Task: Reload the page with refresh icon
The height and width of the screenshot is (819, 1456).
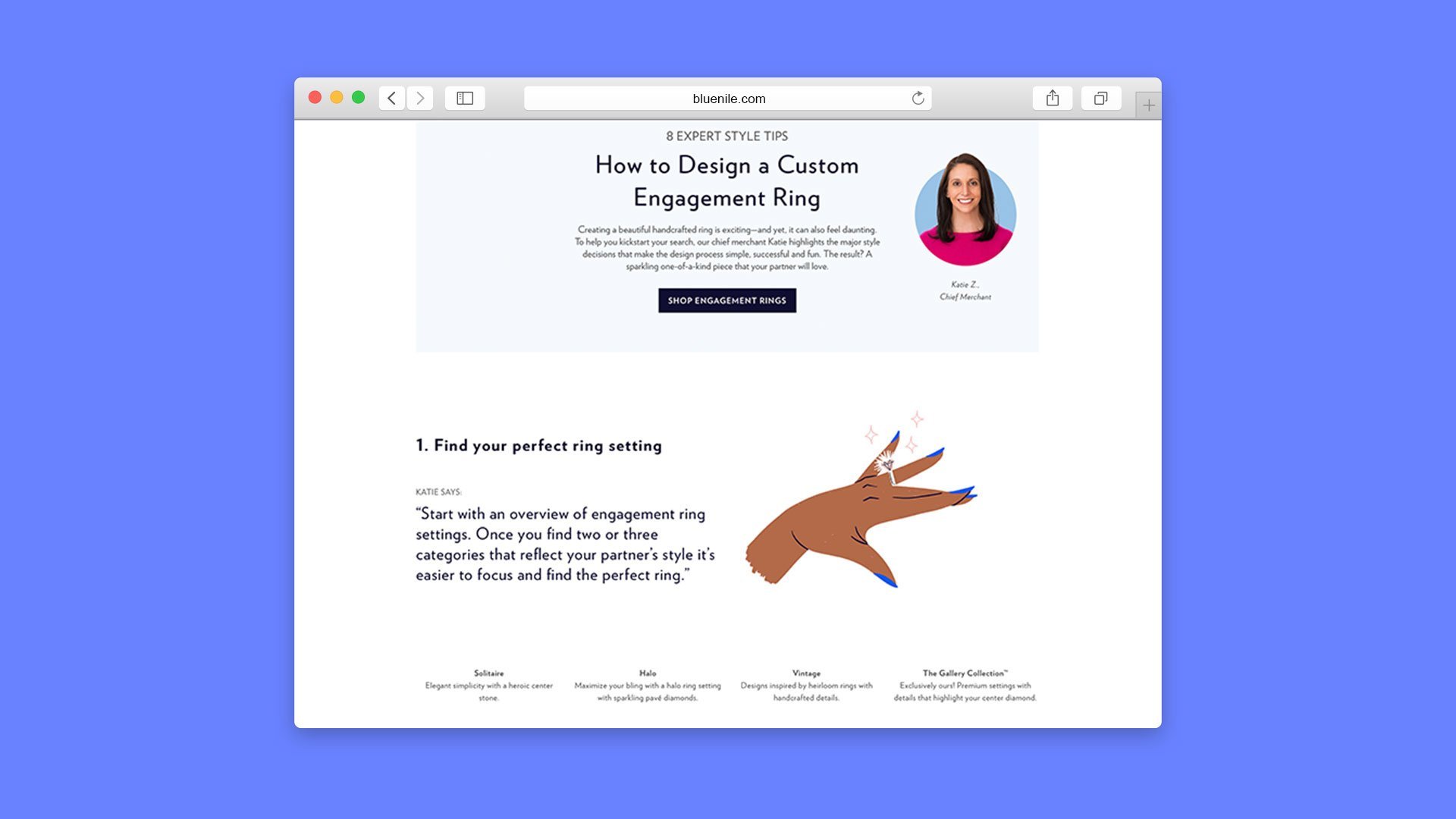Action: [x=918, y=98]
